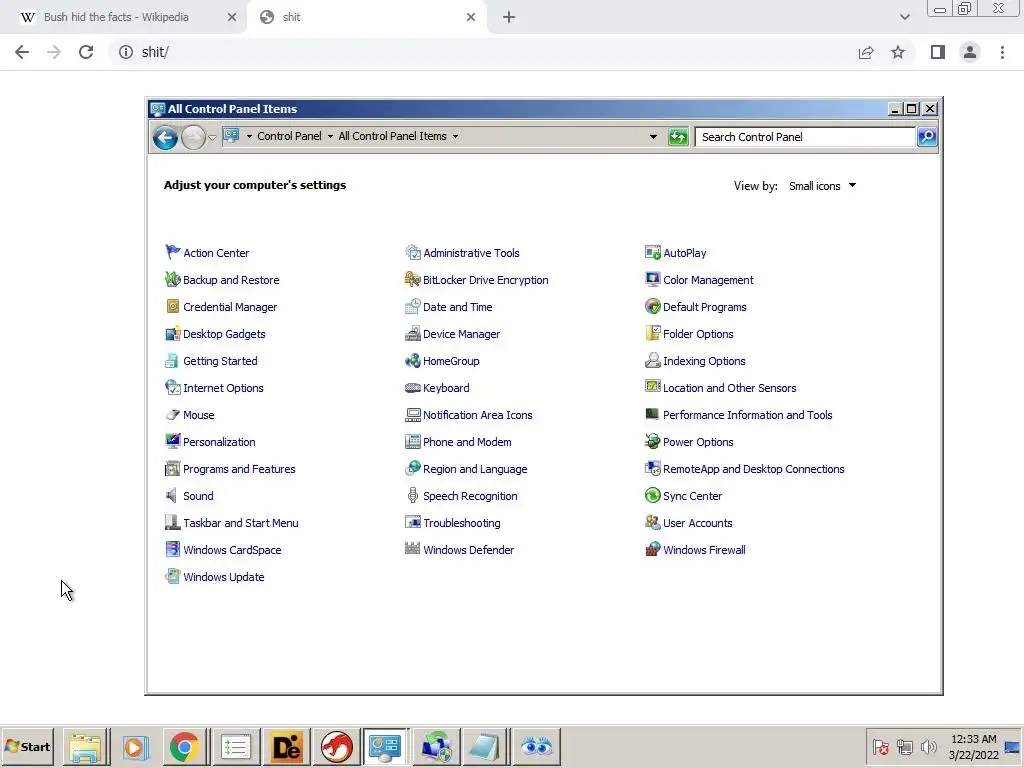Click the taskbar clock showing 12:33 AM
The width and height of the screenshot is (1024, 768).
tap(973, 746)
